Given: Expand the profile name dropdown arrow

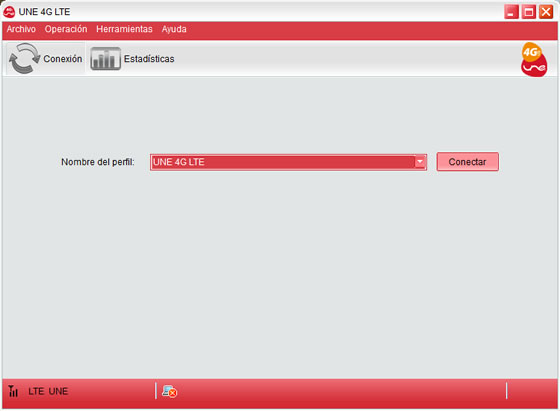Looking at the screenshot, I should click(420, 162).
